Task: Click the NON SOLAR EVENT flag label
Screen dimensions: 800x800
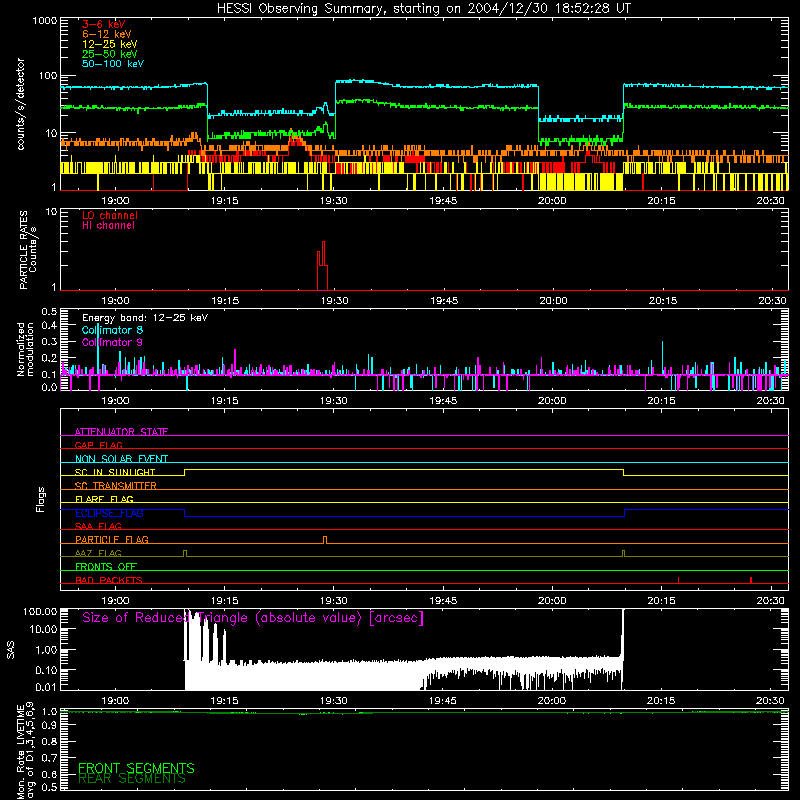Action: click(121, 459)
